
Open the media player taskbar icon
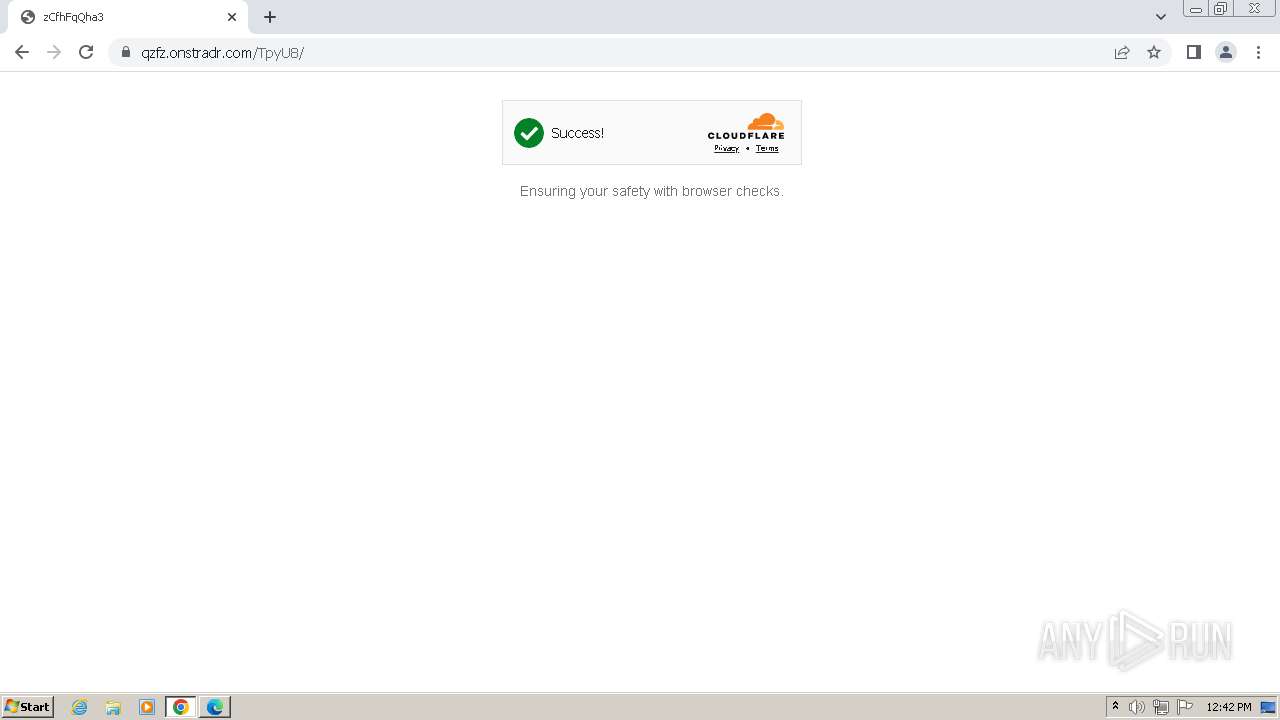click(x=147, y=707)
